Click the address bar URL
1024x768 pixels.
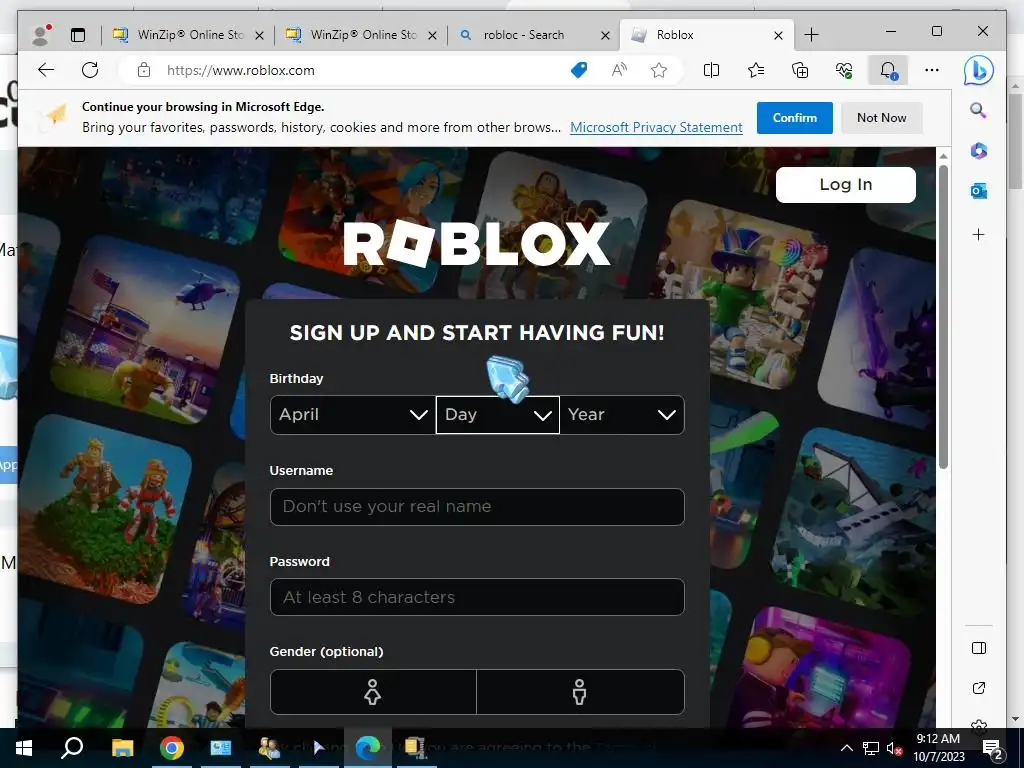pyautogui.click(x=240, y=70)
